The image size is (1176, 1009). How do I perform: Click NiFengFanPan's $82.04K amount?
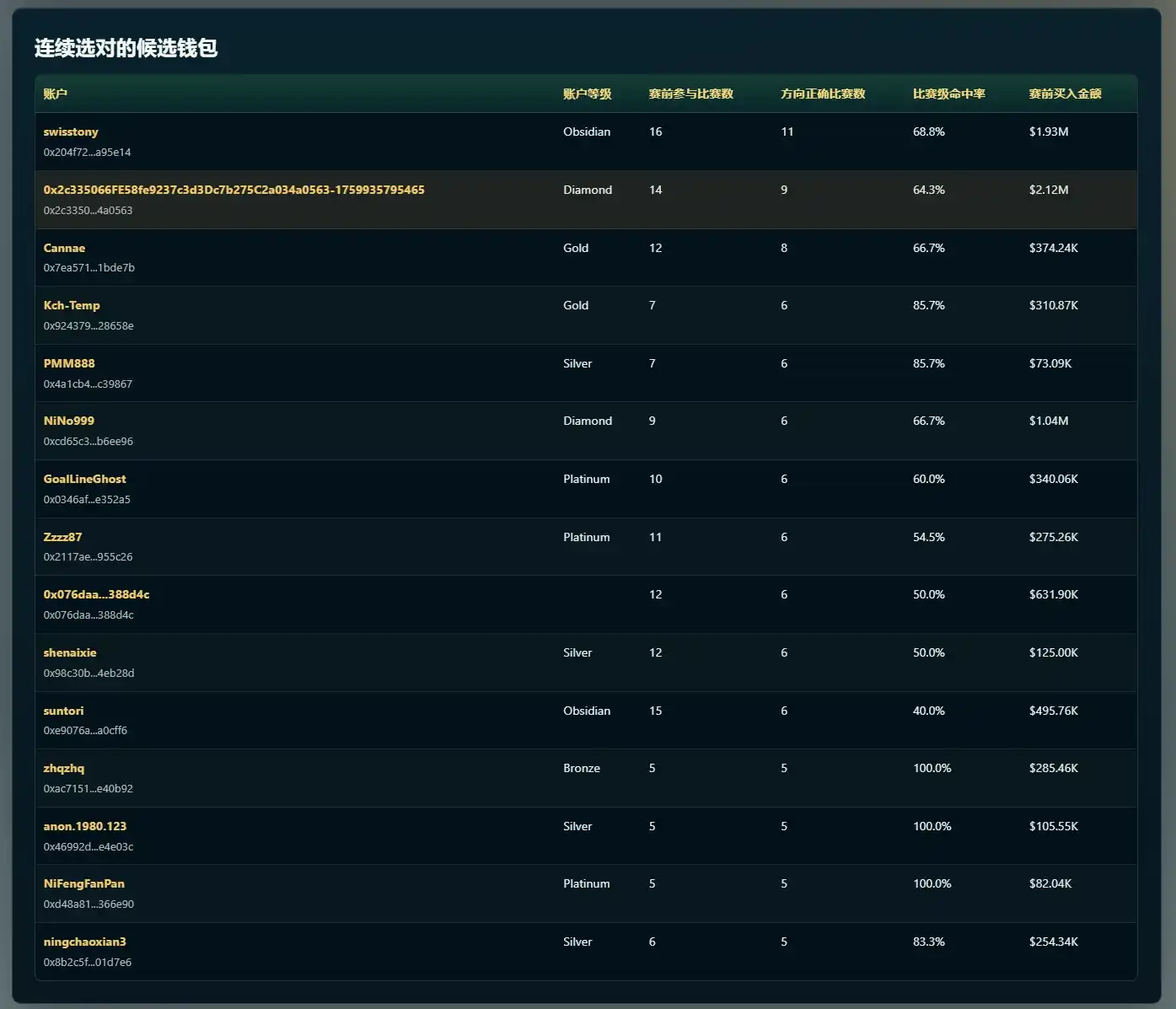[x=1050, y=883]
